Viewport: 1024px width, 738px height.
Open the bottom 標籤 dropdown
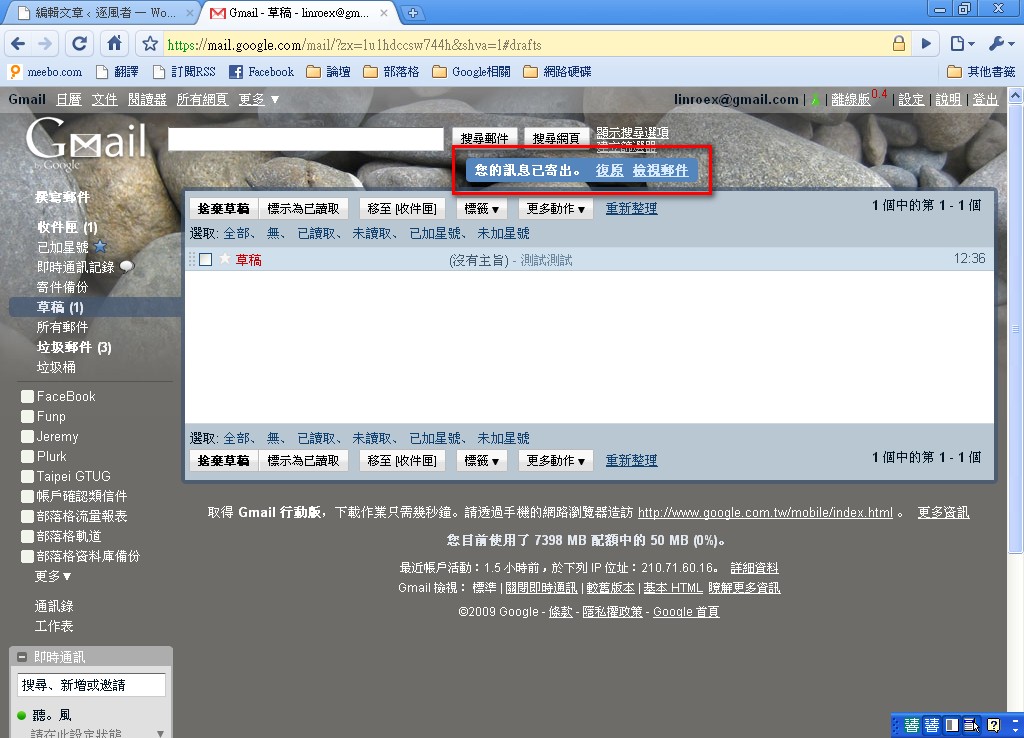pos(481,460)
